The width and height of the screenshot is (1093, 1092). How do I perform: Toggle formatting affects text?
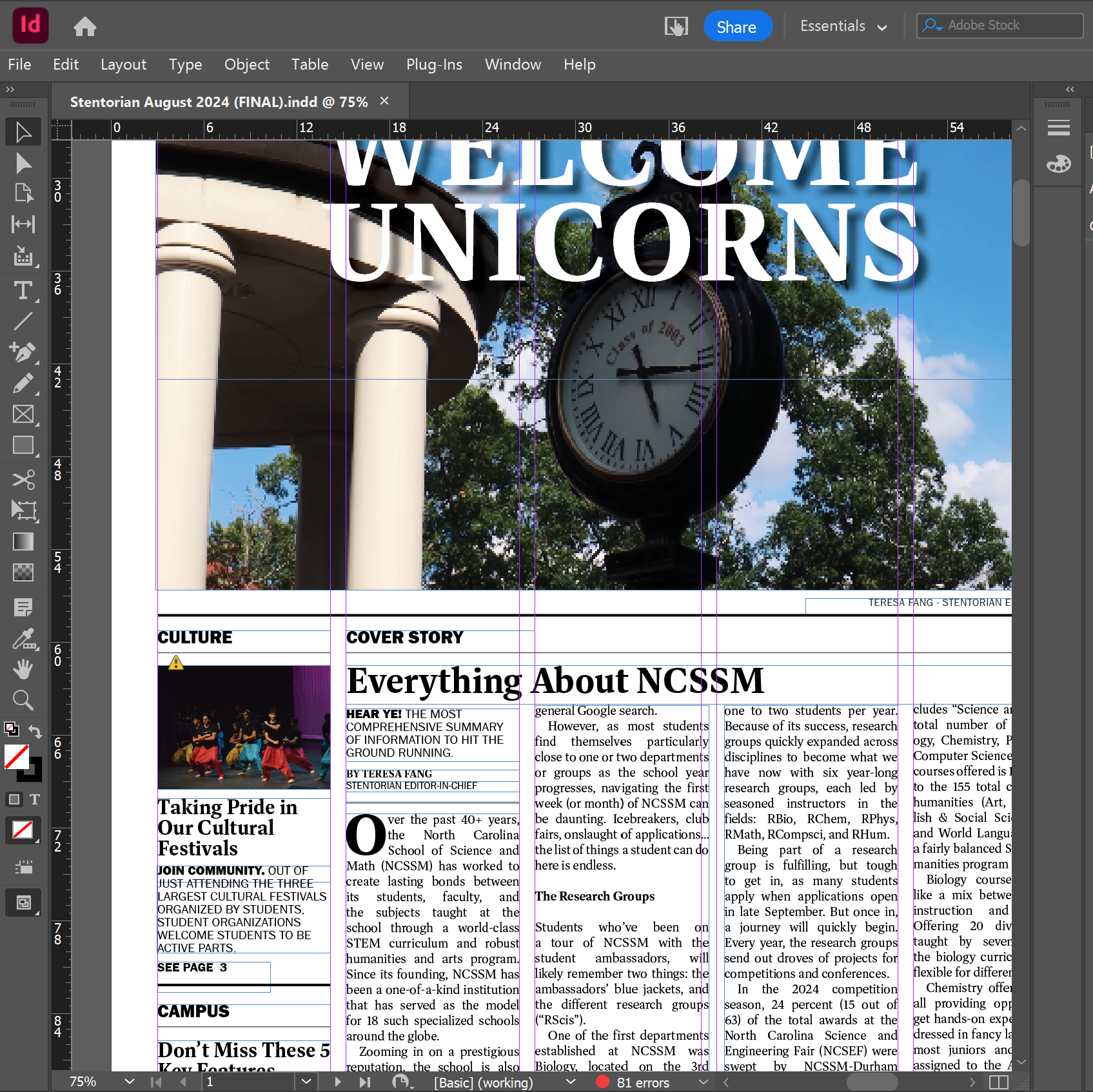(35, 799)
